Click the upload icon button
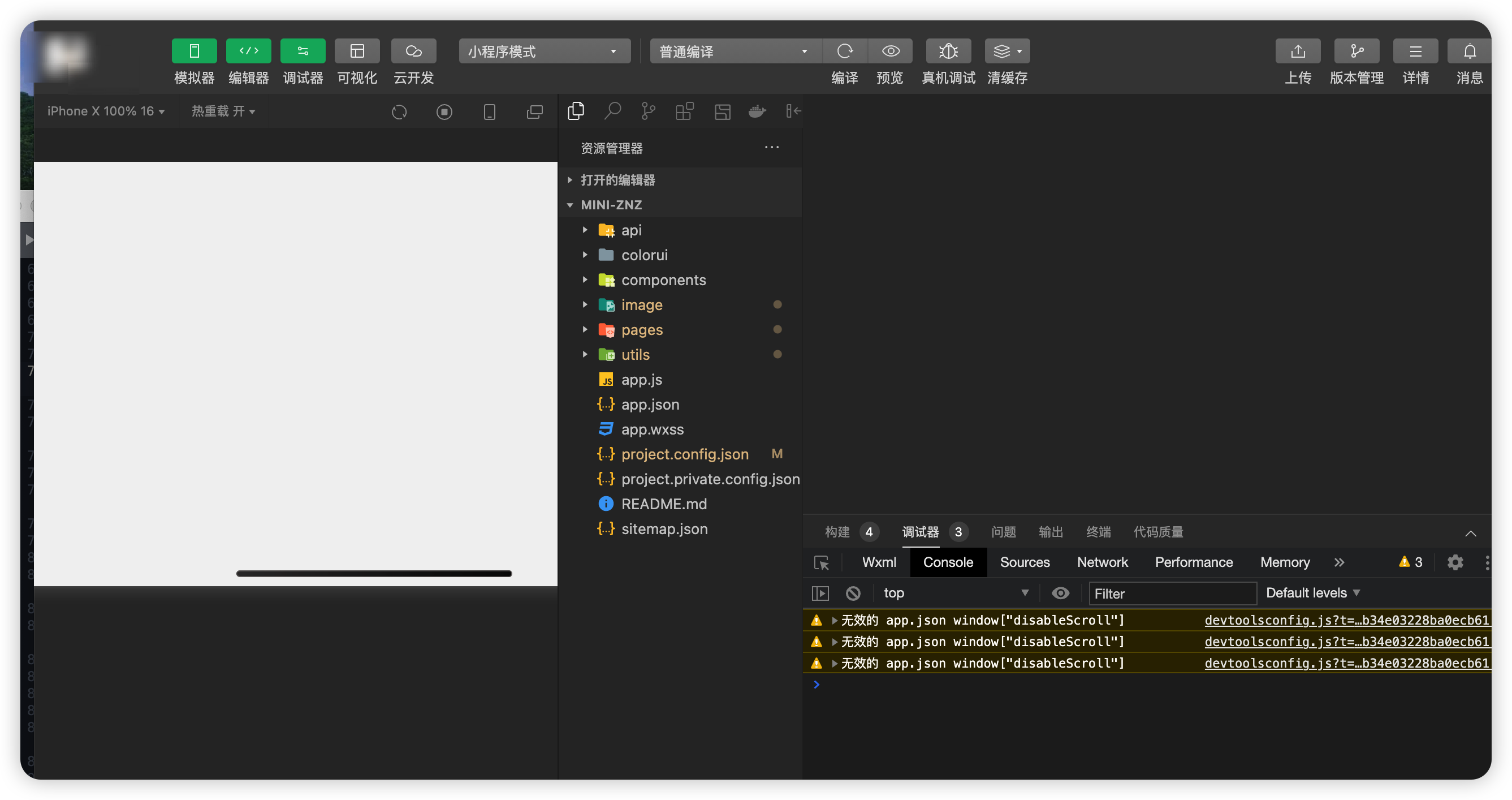Screen dimensions: 1512x800 [x=1298, y=51]
